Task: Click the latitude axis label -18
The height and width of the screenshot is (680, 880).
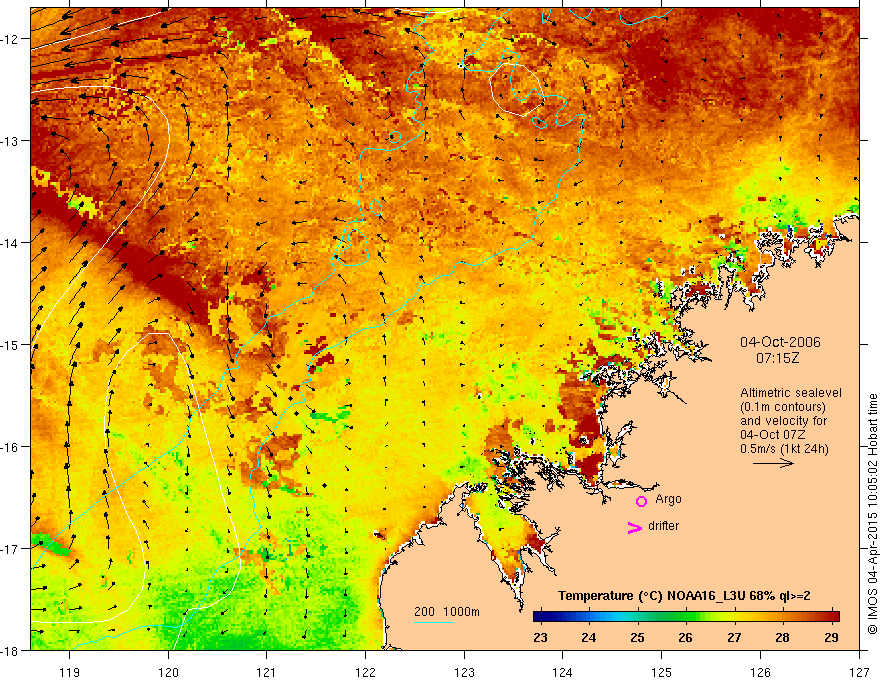Action: coord(10,650)
